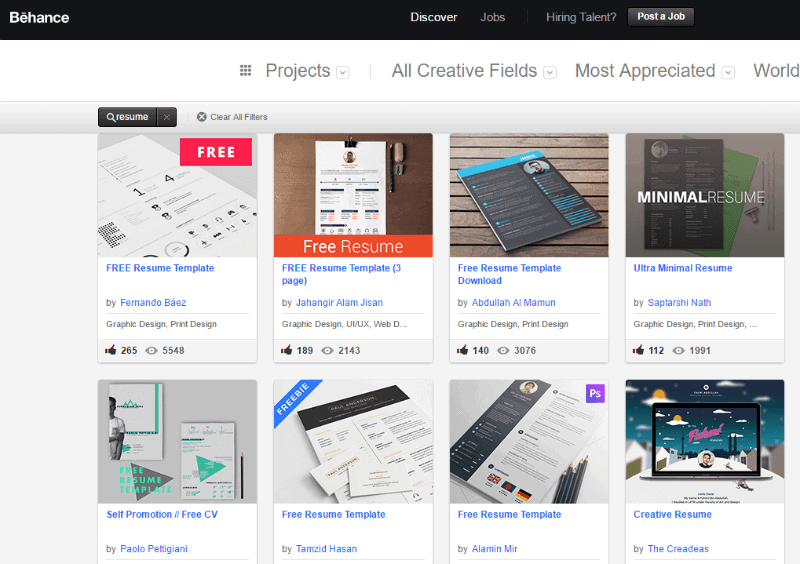Open the All Creative Fields dropdown
The image size is (800, 564).
(x=548, y=72)
